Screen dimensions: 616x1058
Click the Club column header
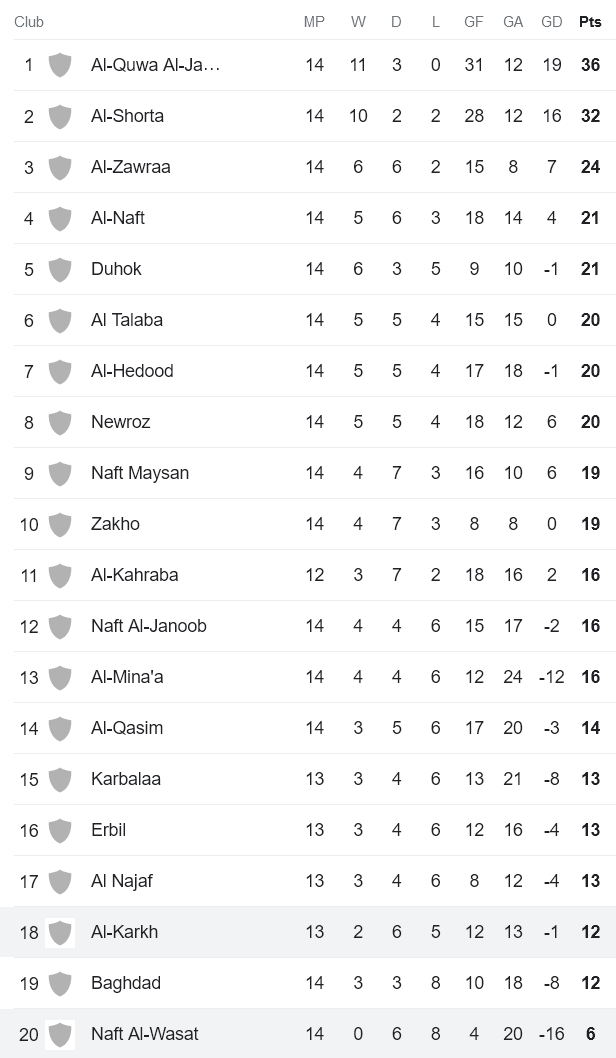point(29,22)
